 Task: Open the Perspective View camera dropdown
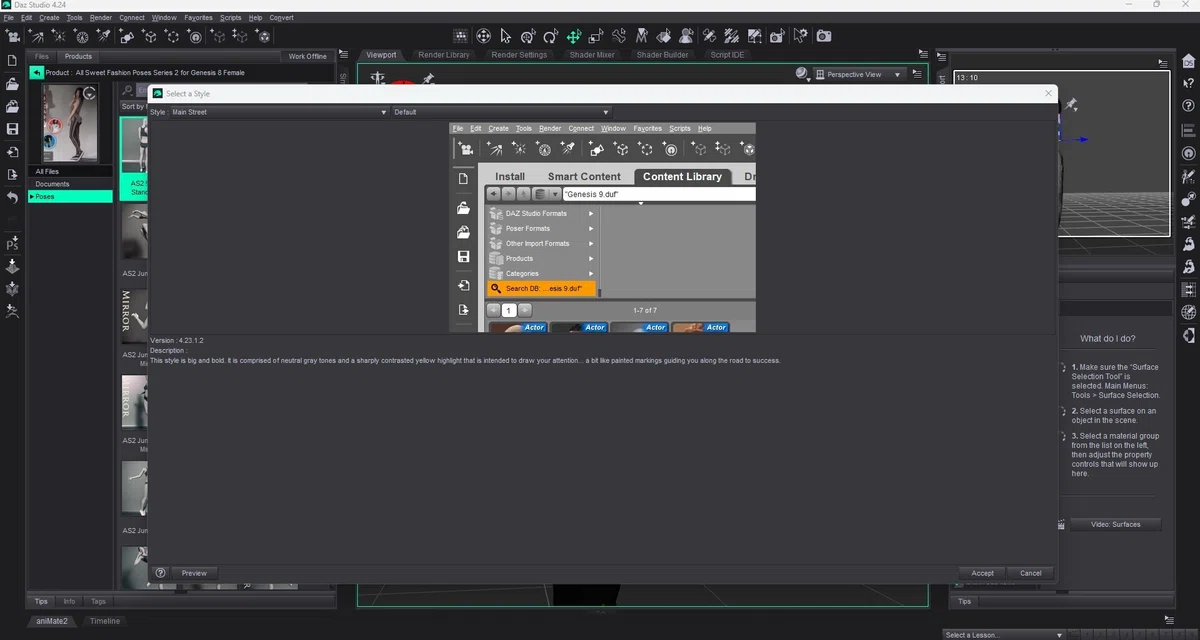859,74
